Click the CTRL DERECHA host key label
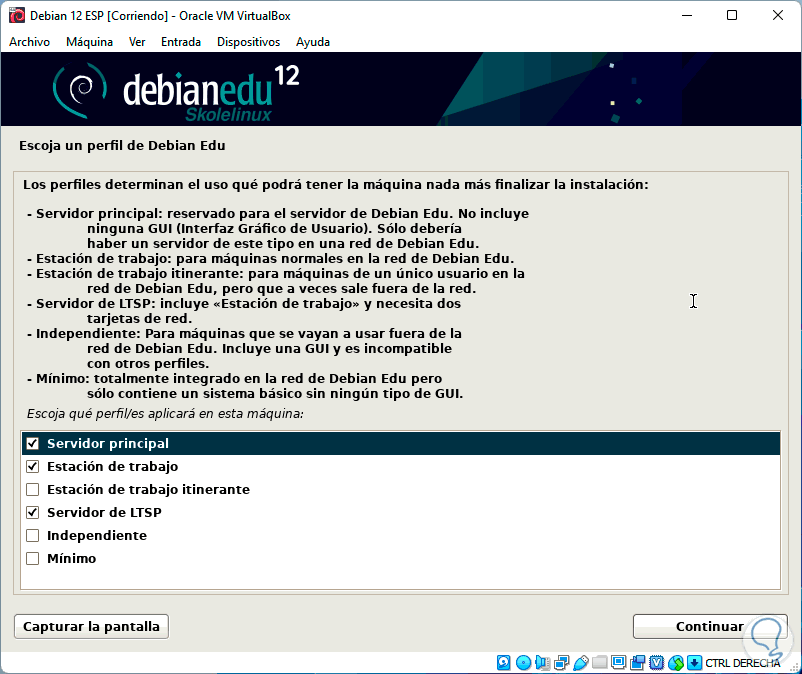This screenshot has width=802, height=674. (743, 663)
